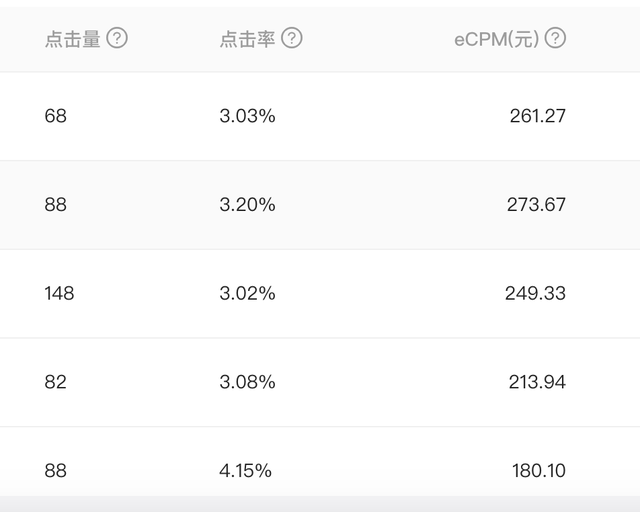Select click rate cell 3.03%

[x=247, y=116]
